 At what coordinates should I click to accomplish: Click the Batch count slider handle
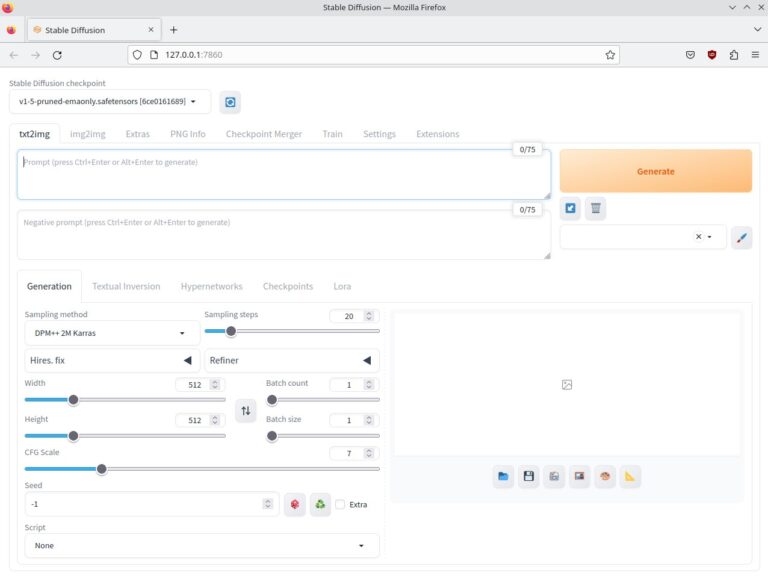click(x=272, y=400)
